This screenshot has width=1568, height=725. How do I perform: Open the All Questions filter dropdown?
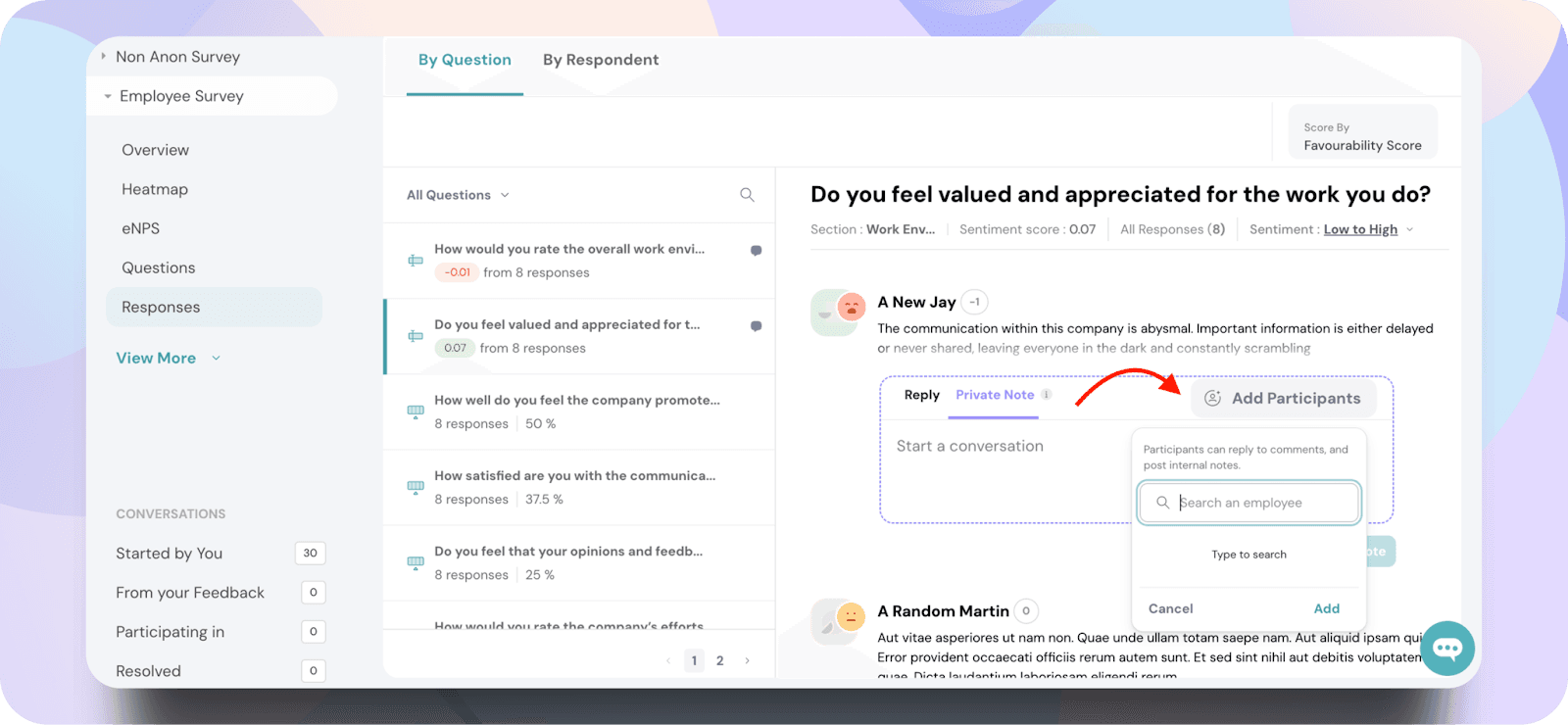(x=458, y=195)
